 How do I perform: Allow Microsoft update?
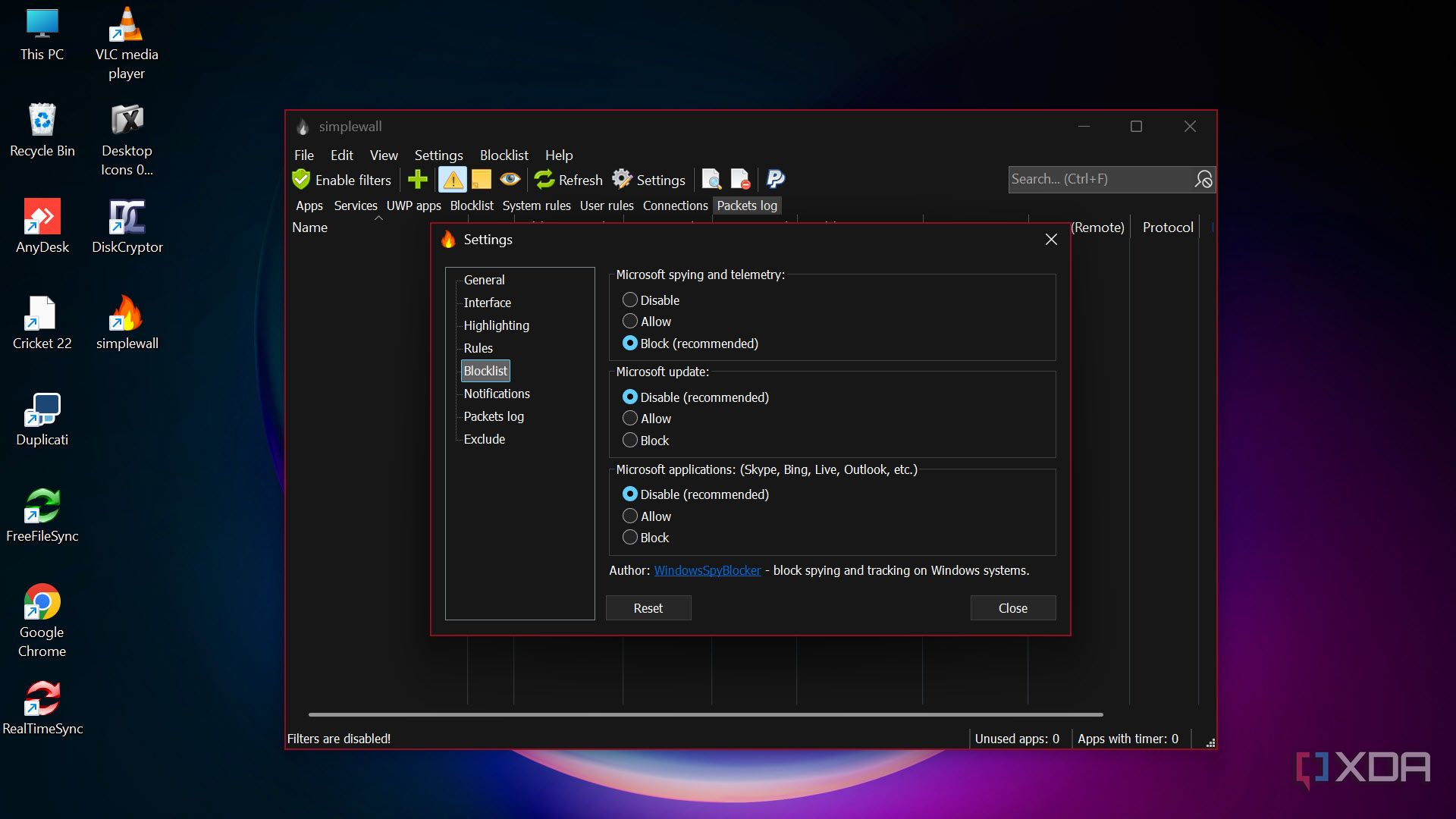coord(629,418)
